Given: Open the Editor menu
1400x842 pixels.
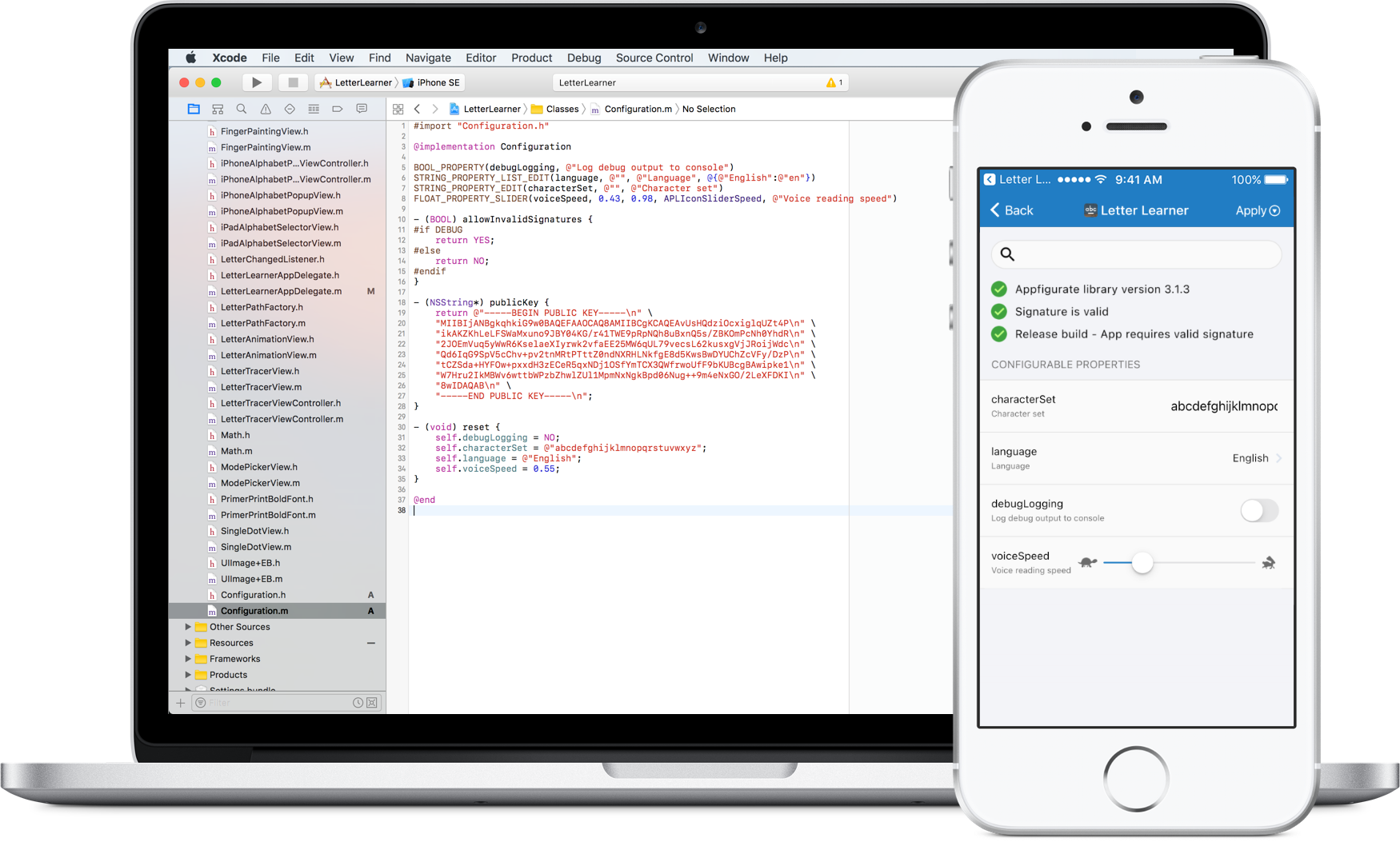Looking at the screenshot, I should [x=481, y=58].
